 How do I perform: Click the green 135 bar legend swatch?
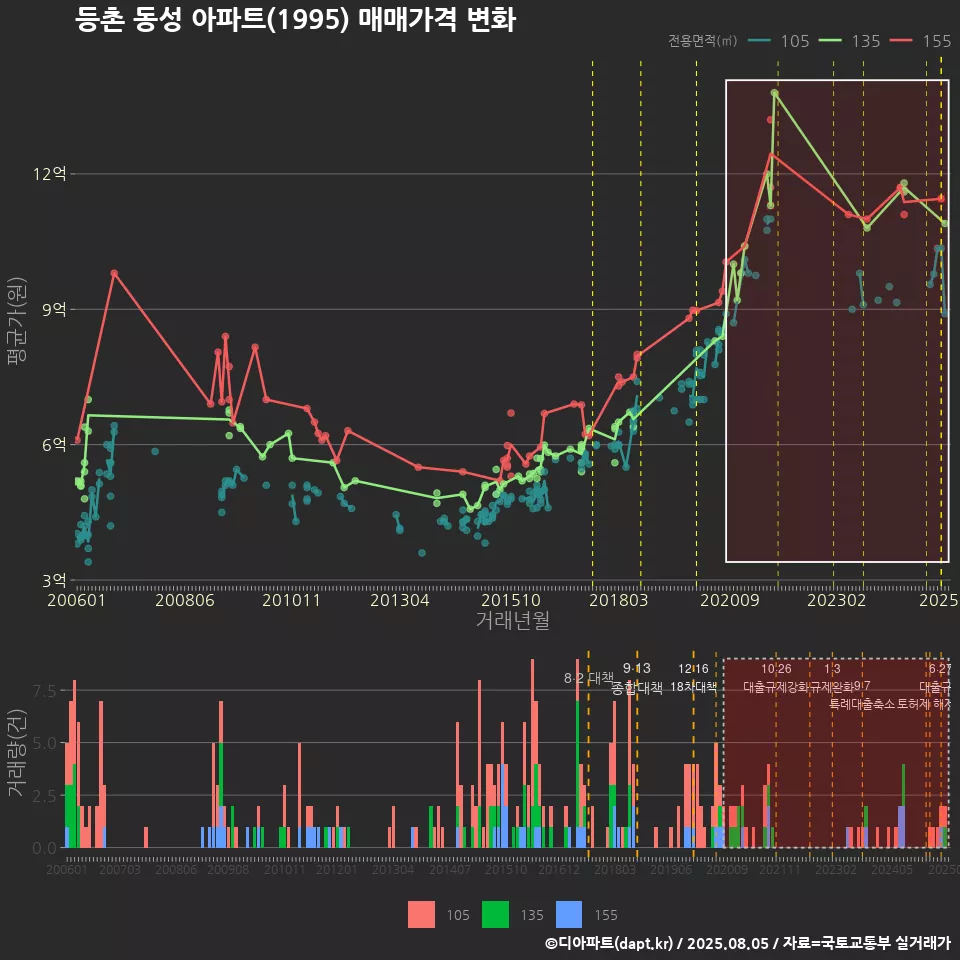(x=495, y=915)
